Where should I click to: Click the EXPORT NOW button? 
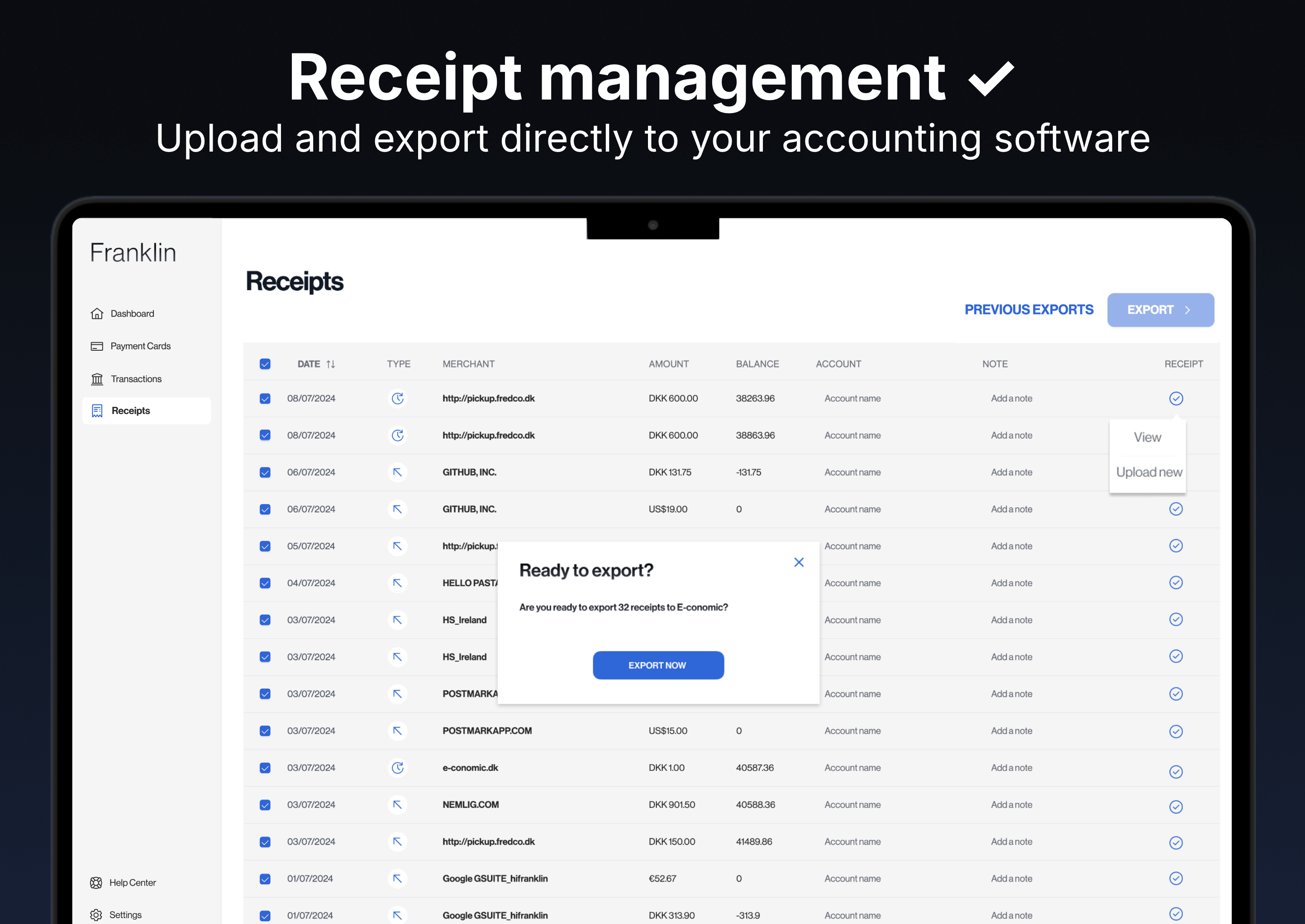(657, 665)
